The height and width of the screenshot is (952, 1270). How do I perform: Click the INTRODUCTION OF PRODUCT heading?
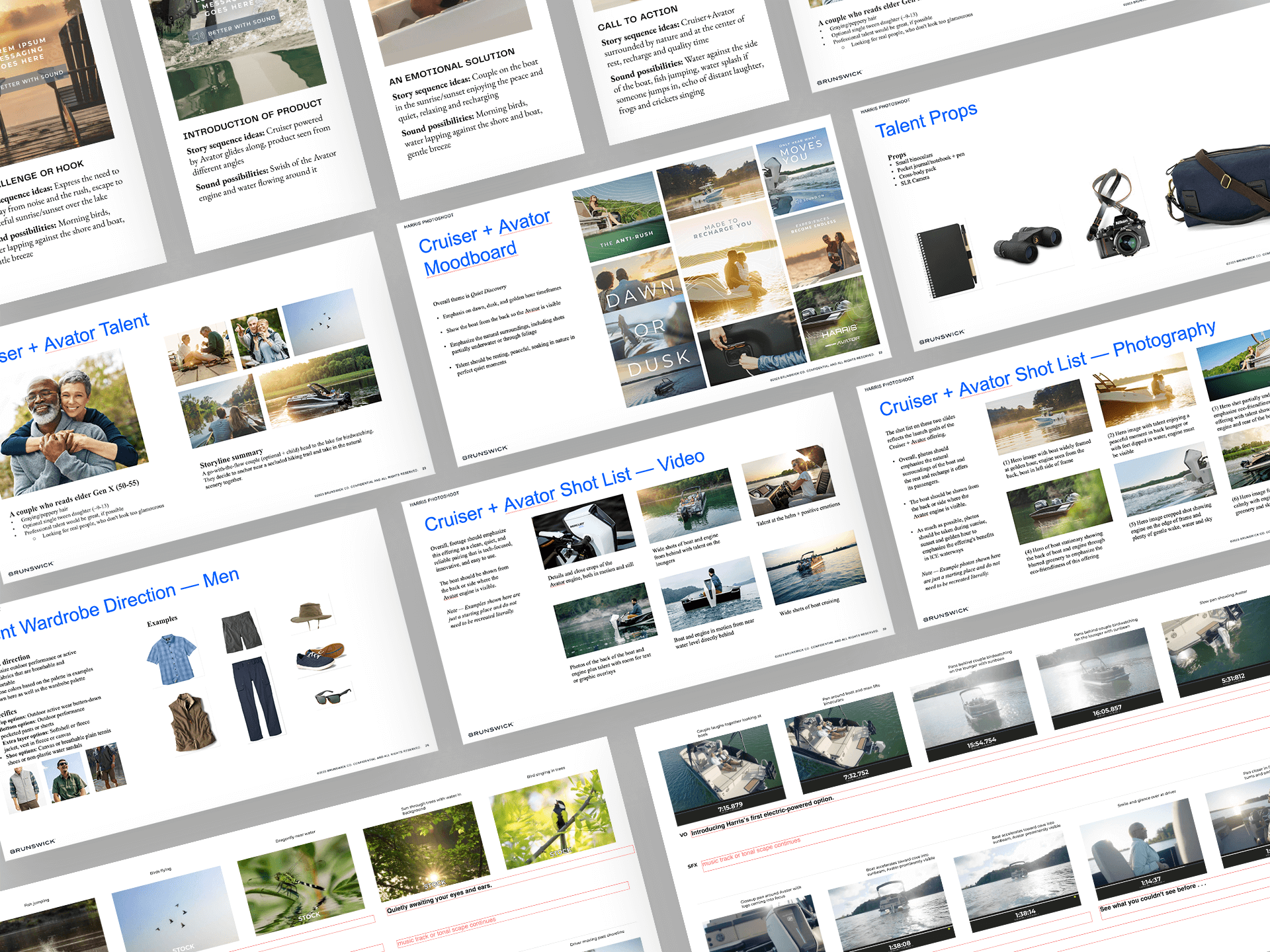(x=252, y=119)
